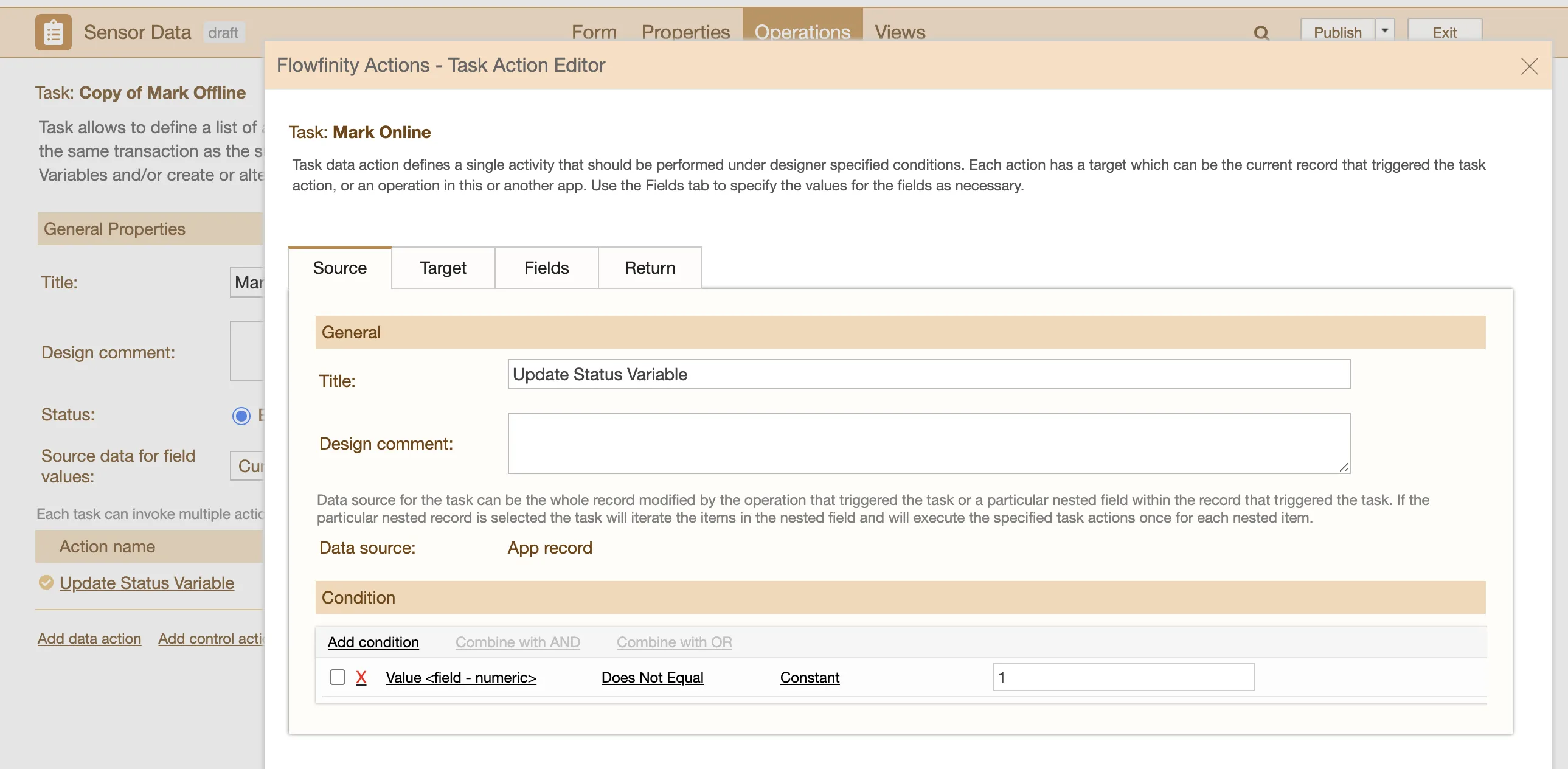Switch to the Fields tab

(x=546, y=268)
